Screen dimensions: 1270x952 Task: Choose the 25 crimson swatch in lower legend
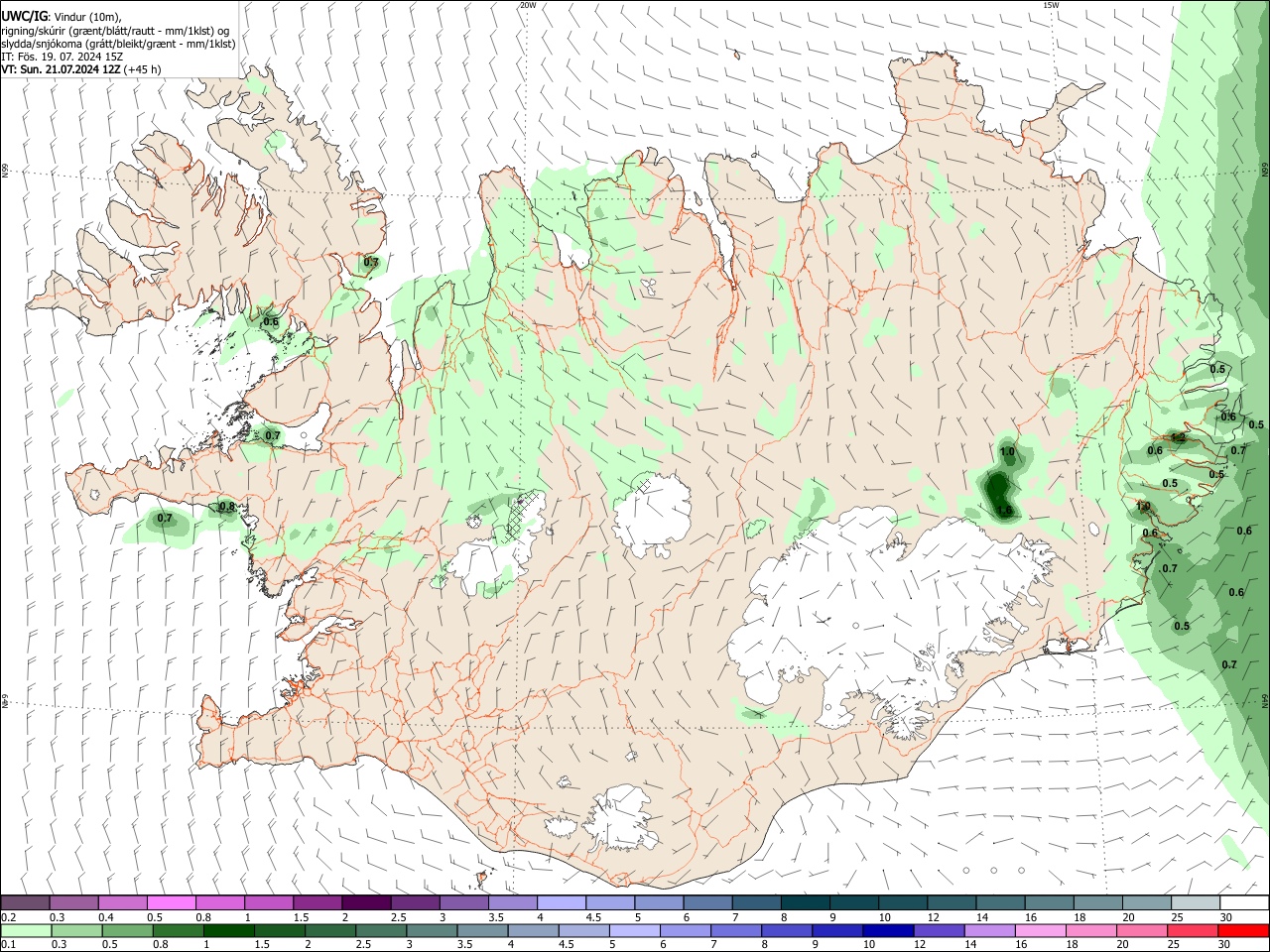pos(1194,930)
